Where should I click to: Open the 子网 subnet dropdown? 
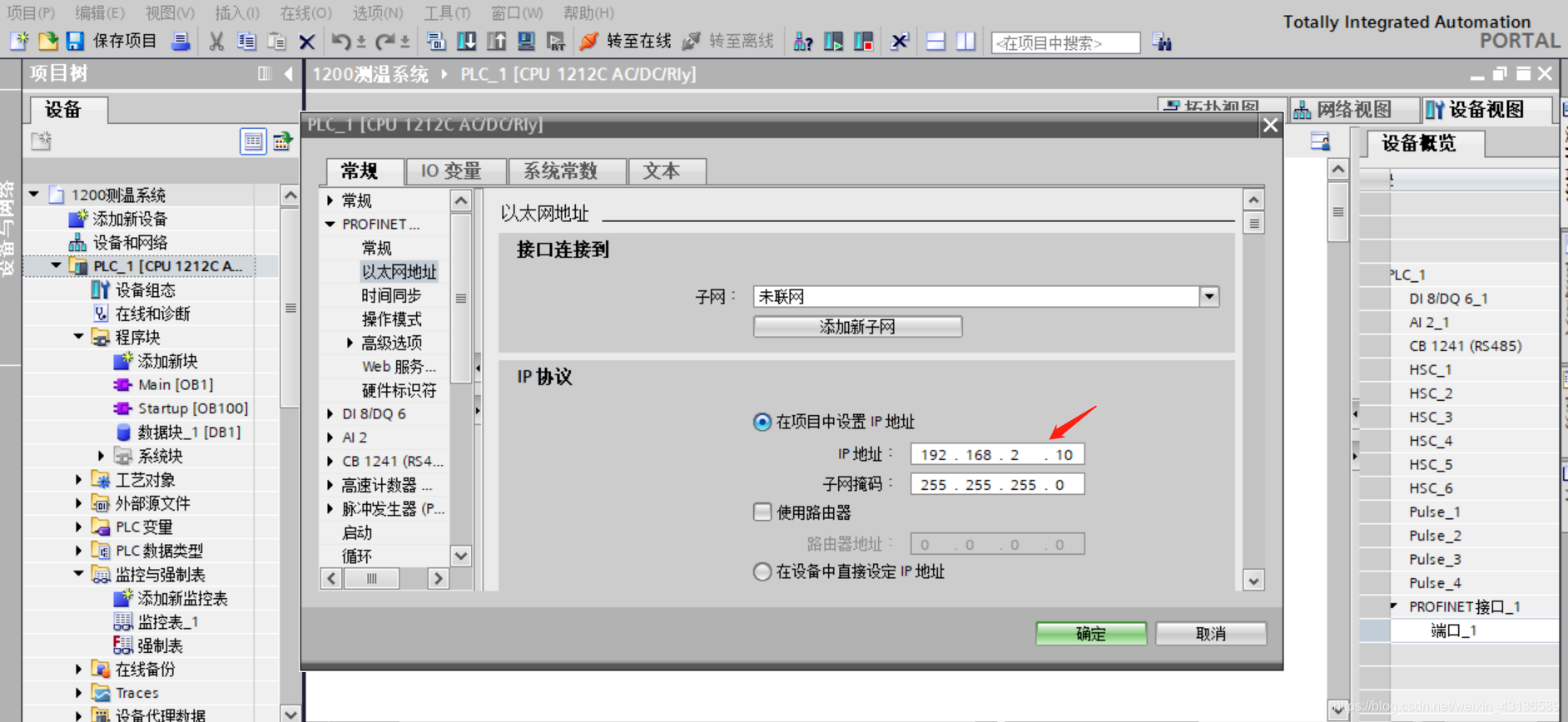pos(1209,296)
